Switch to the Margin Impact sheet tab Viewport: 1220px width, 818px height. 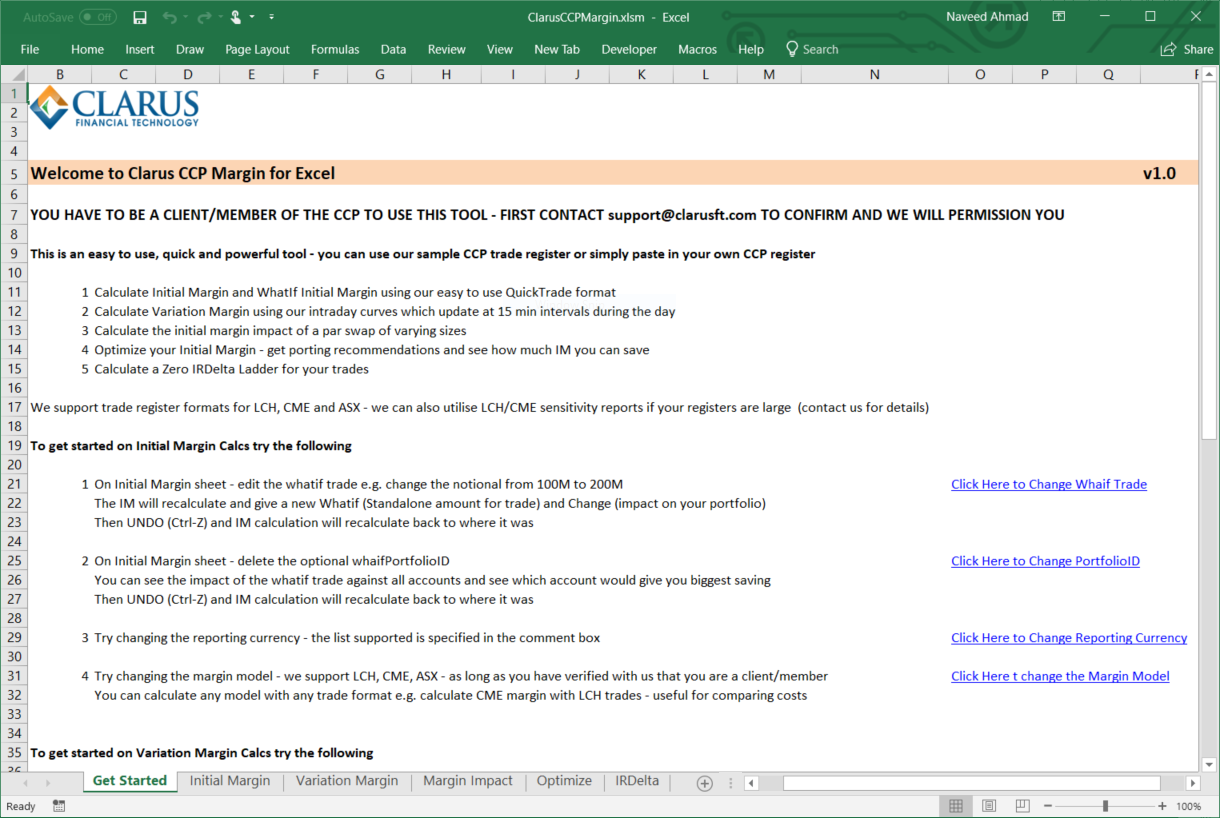pos(468,781)
